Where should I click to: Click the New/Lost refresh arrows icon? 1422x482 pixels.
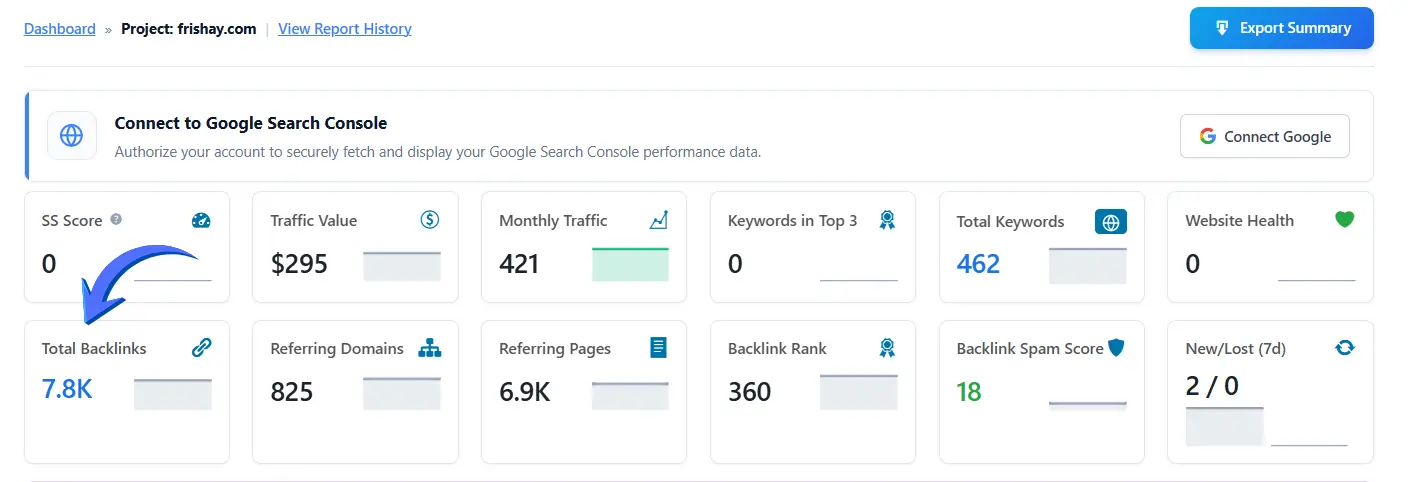tap(1344, 348)
